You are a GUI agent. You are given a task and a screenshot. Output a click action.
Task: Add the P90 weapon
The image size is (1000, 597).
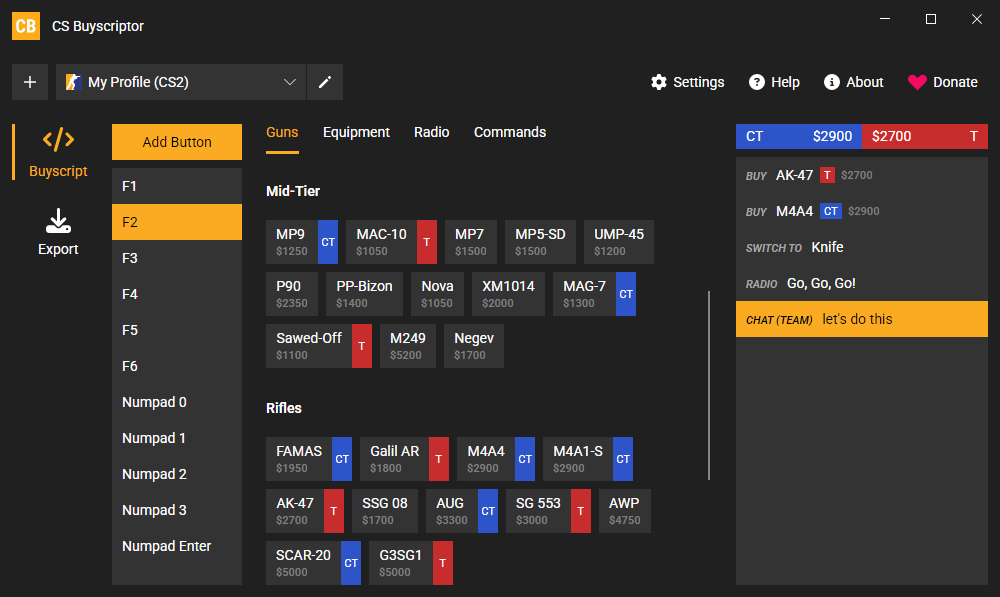click(x=291, y=294)
